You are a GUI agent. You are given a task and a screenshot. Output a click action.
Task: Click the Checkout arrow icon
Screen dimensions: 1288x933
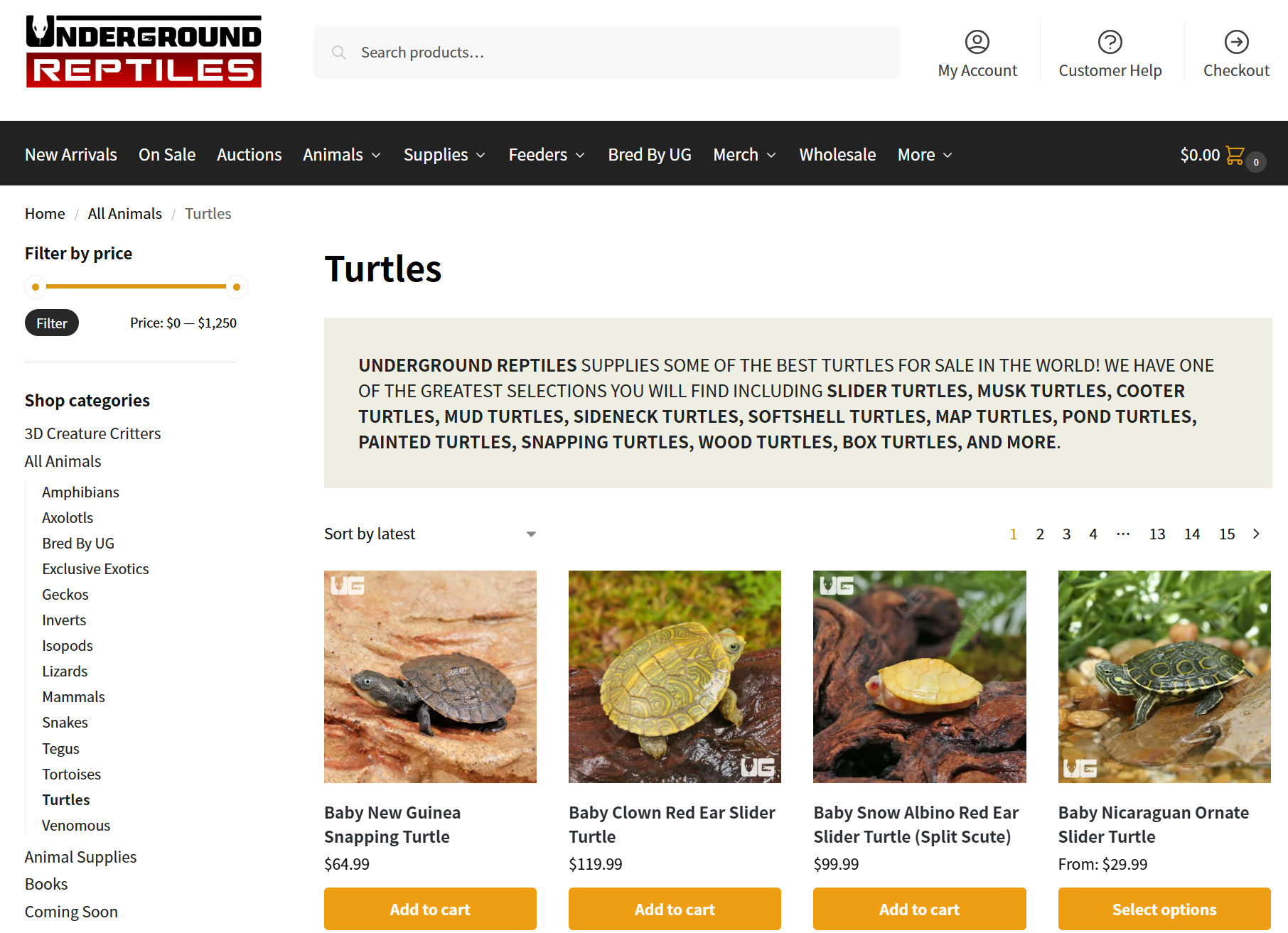[x=1236, y=42]
